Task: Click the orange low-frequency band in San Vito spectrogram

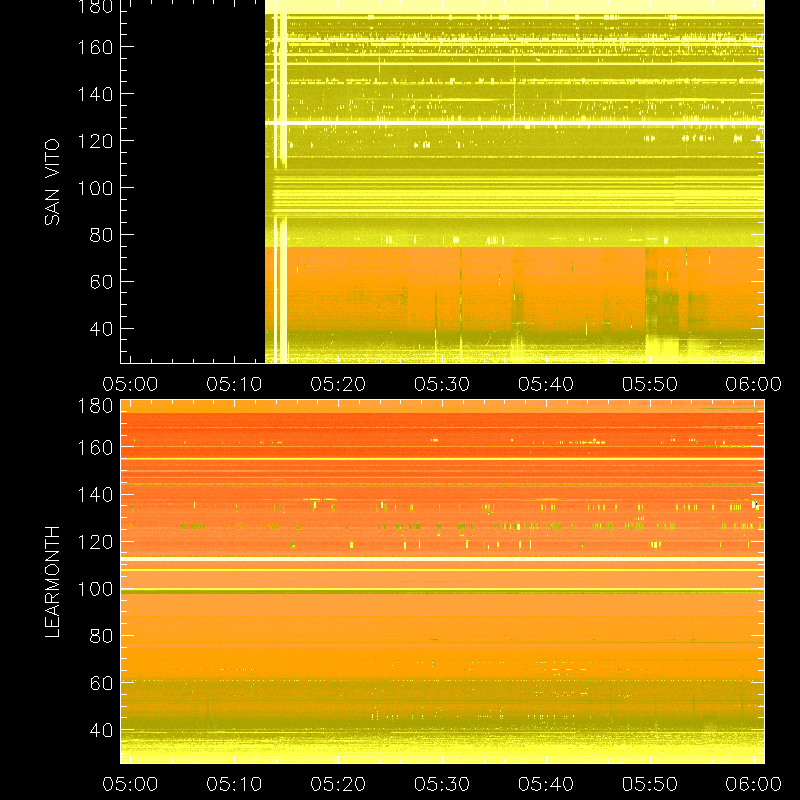Action: [514, 288]
